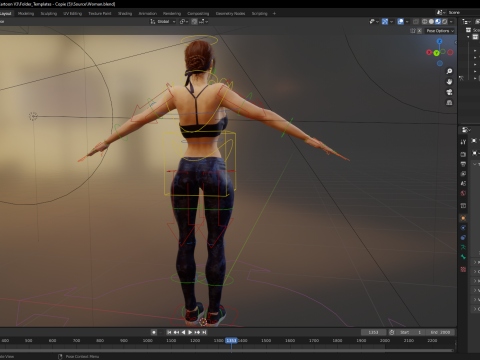
Task: Open the scene browse icon dropdown
Action: point(441,12)
